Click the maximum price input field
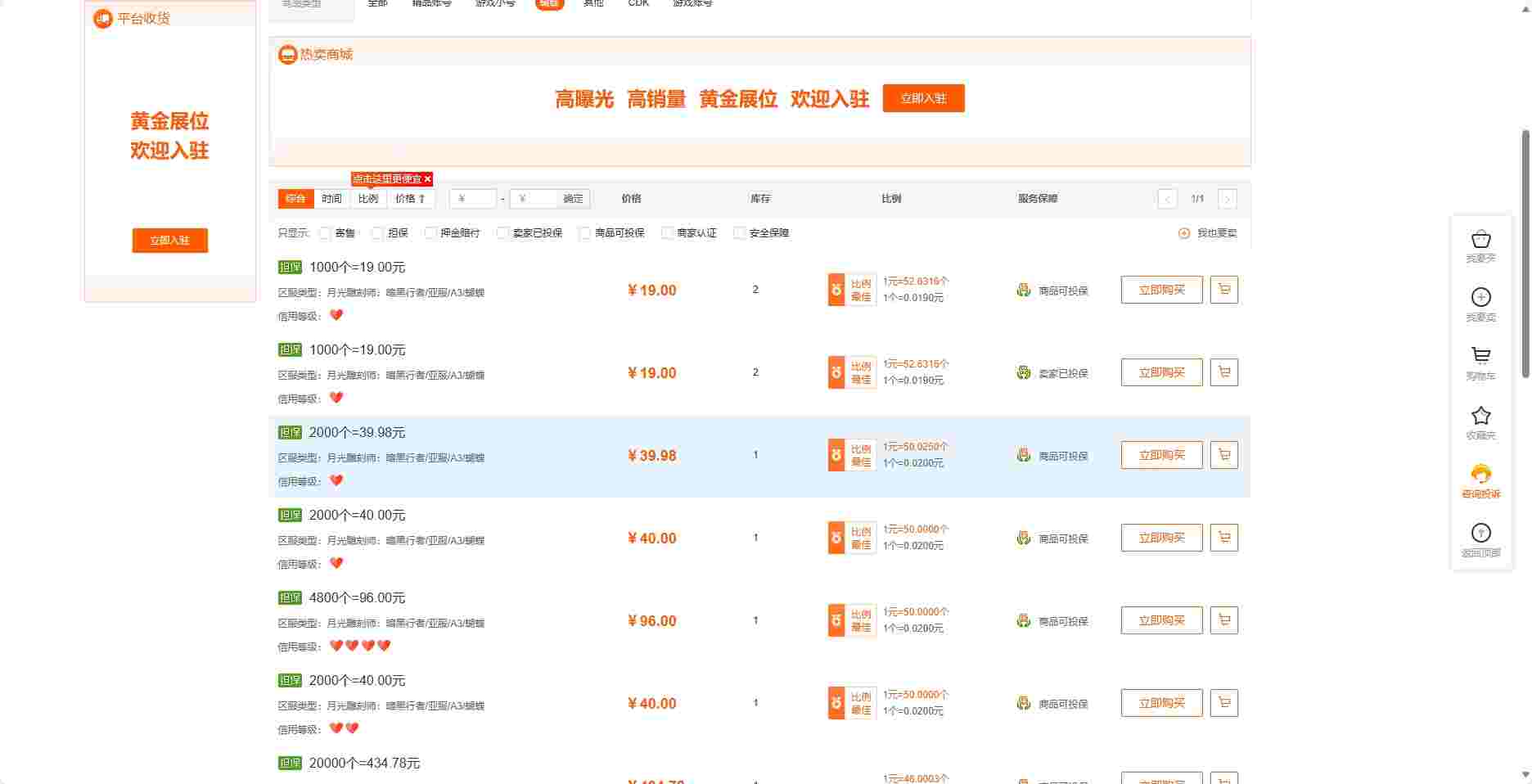 [x=534, y=199]
